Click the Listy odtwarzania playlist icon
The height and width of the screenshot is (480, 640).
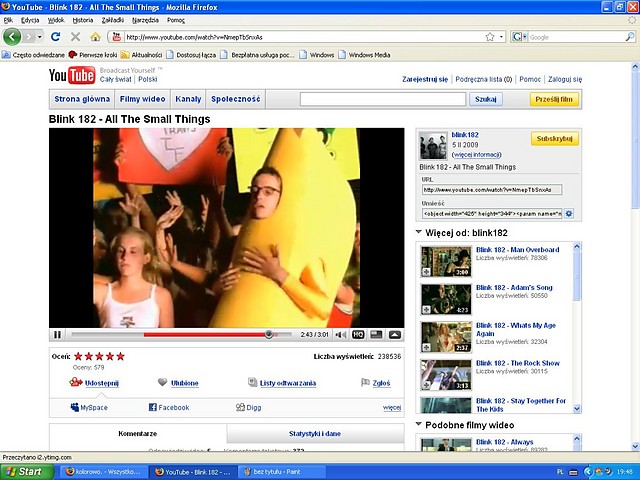(253, 382)
